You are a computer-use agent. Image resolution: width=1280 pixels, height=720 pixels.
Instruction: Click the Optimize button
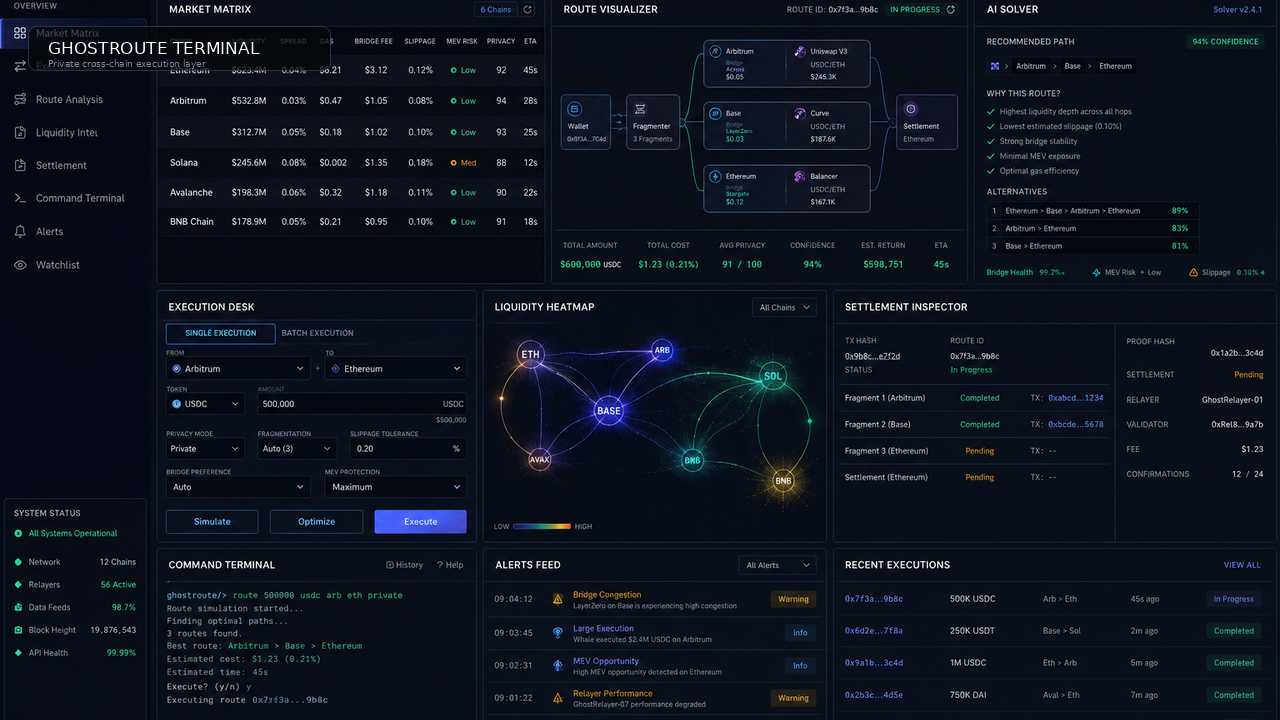click(316, 521)
